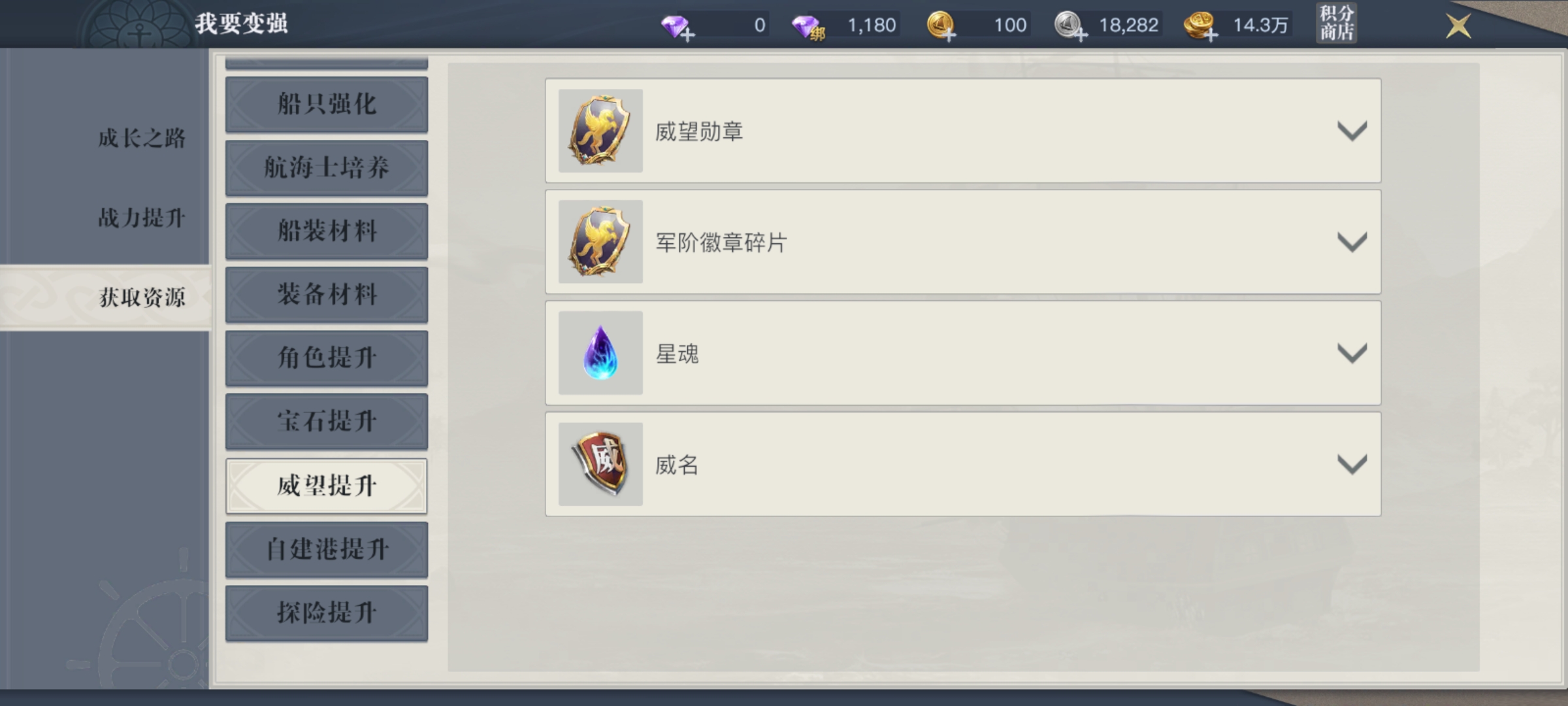Tap the 威名 red shield icon
1568x706 pixels.
pyautogui.click(x=600, y=464)
